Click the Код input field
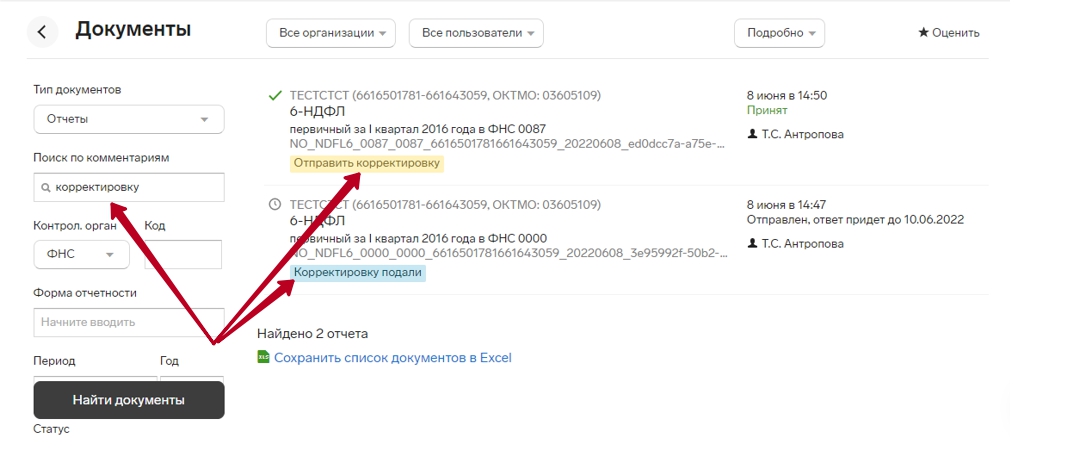Image resolution: width=1068 pixels, height=458 pixels. pyautogui.click(x=182, y=255)
